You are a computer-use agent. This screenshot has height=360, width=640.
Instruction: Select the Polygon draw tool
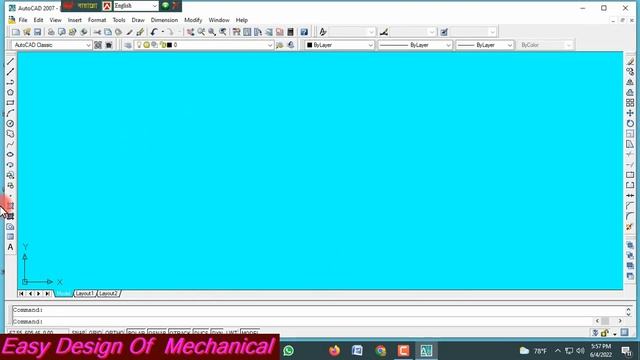(x=11, y=92)
